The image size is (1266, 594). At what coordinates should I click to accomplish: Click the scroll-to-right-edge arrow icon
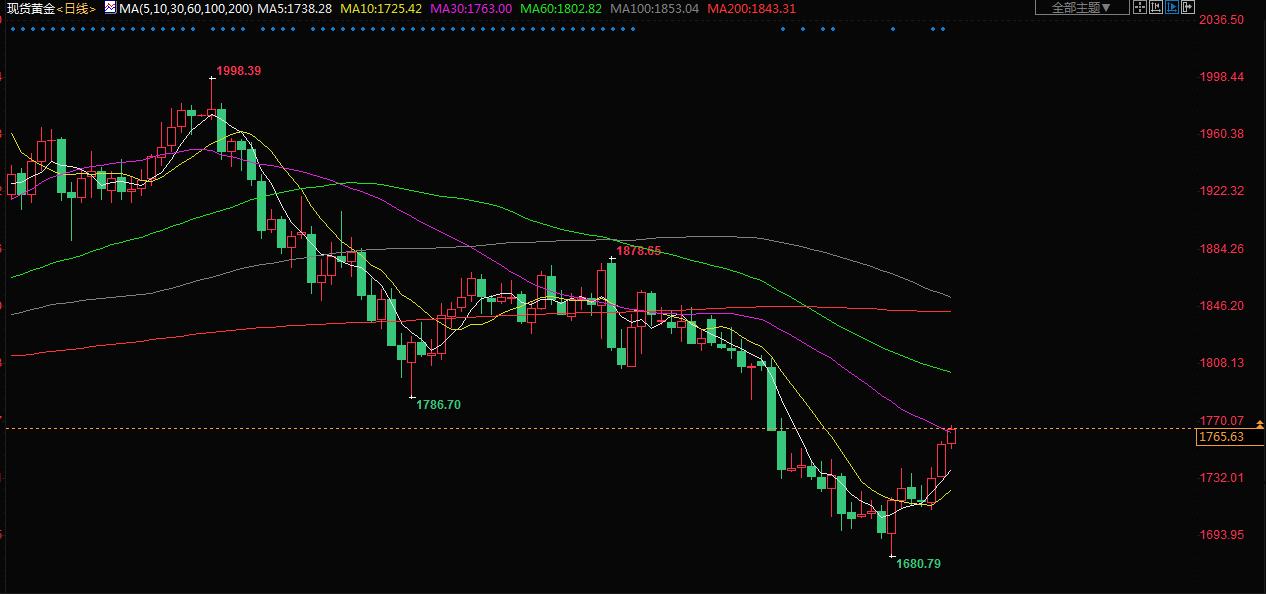click(1188, 7)
